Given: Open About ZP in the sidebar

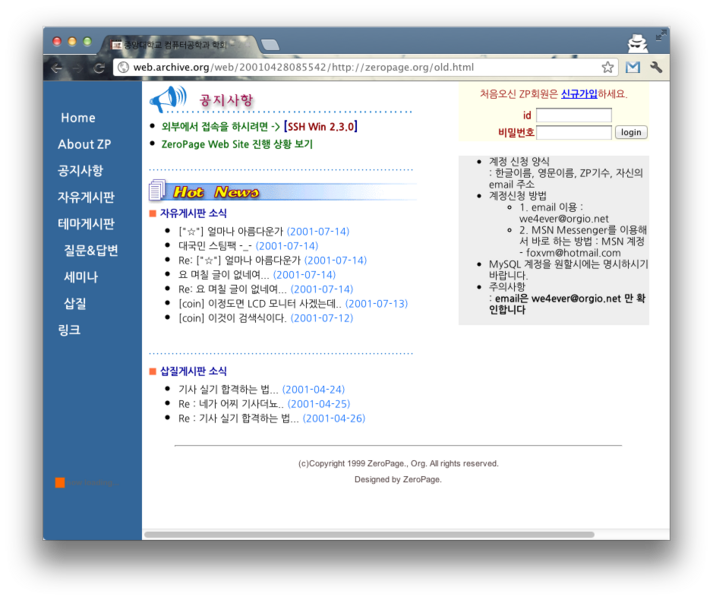Looking at the screenshot, I should [84, 144].
